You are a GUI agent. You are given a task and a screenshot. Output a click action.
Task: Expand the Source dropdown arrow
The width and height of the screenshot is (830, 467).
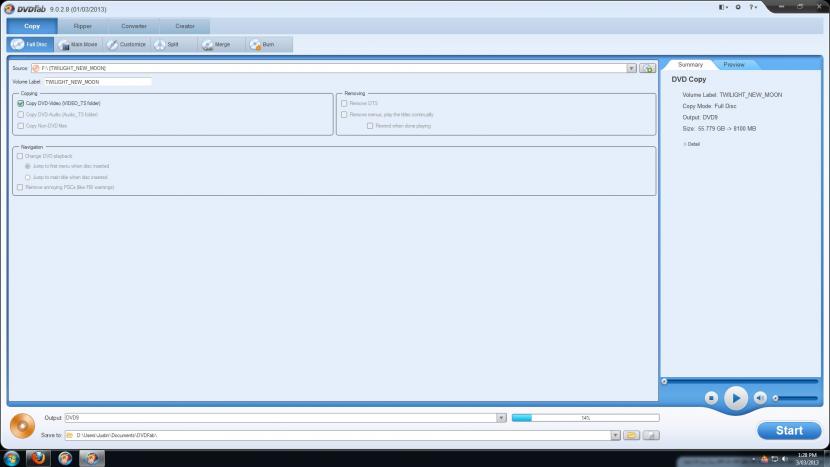[x=631, y=68]
